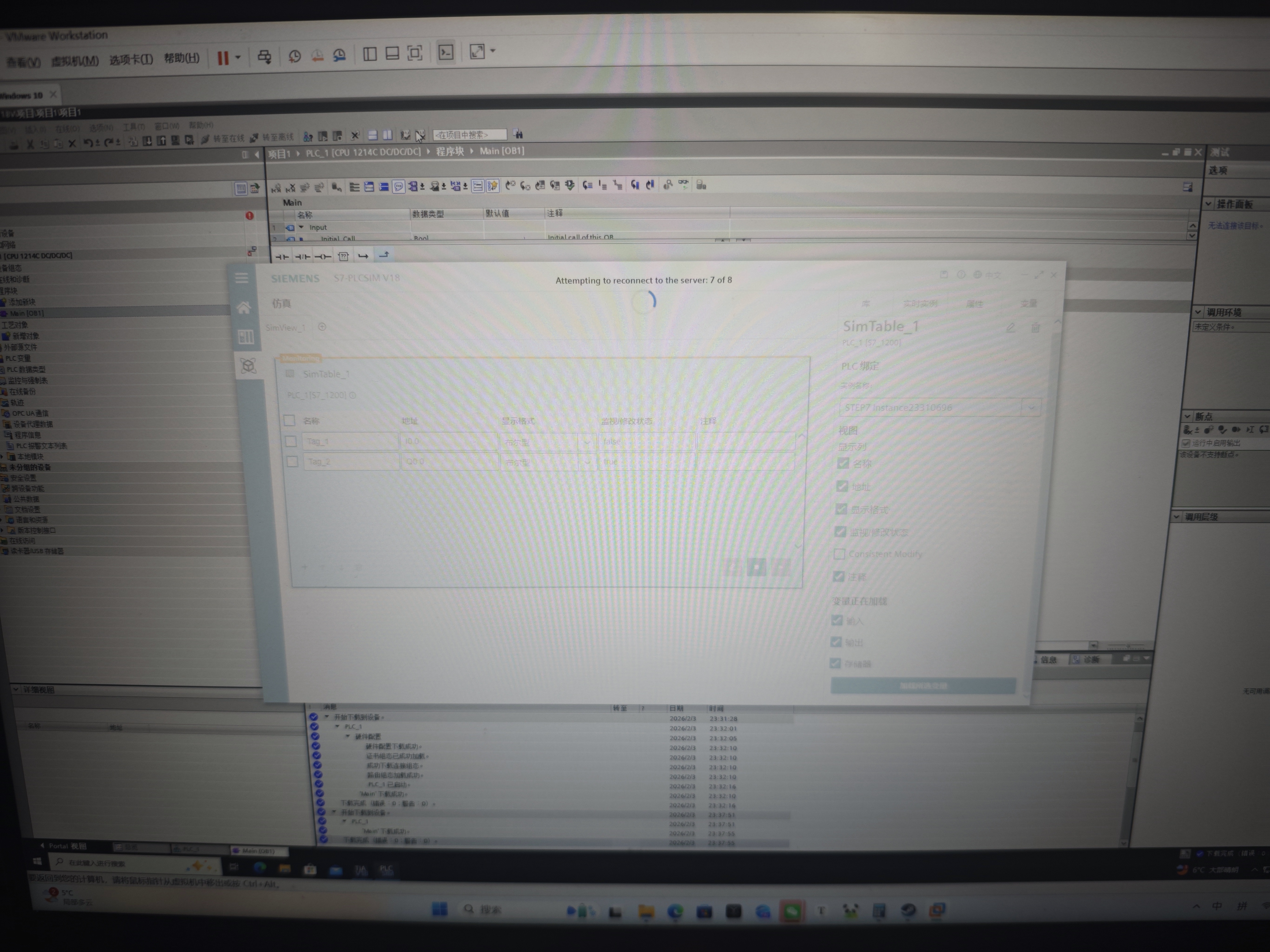Toggle 名称 column display checkbox
This screenshot has width=1270, height=952.
click(x=843, y=463)
